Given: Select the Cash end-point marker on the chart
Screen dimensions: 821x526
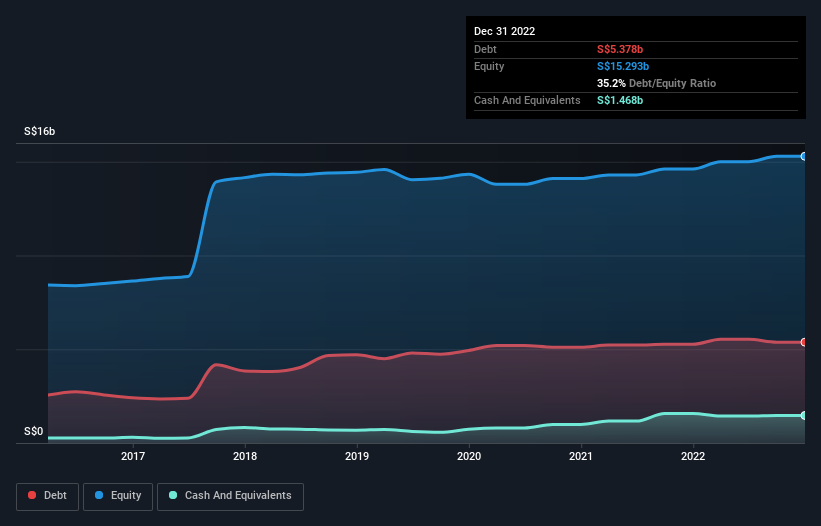Looking at the screenshot, I should [x=804, y=416].
